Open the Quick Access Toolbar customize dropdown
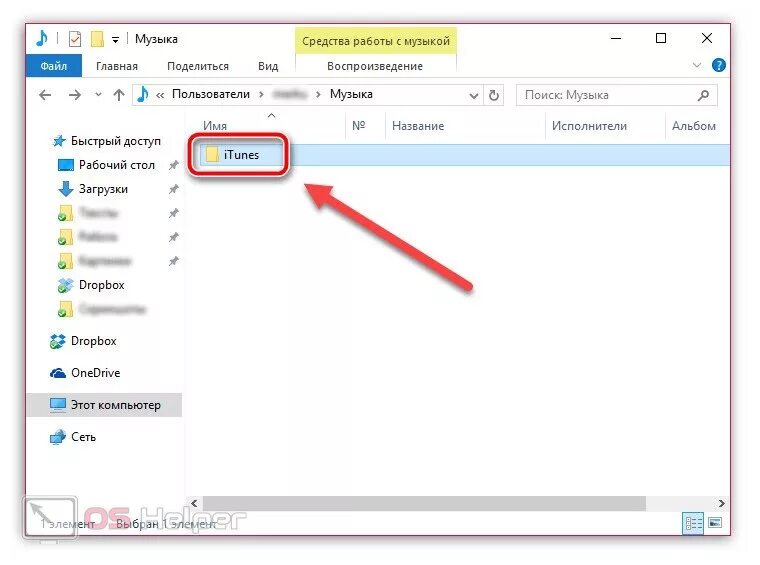The width and height of the screenshot is (760, 565). 115,40
